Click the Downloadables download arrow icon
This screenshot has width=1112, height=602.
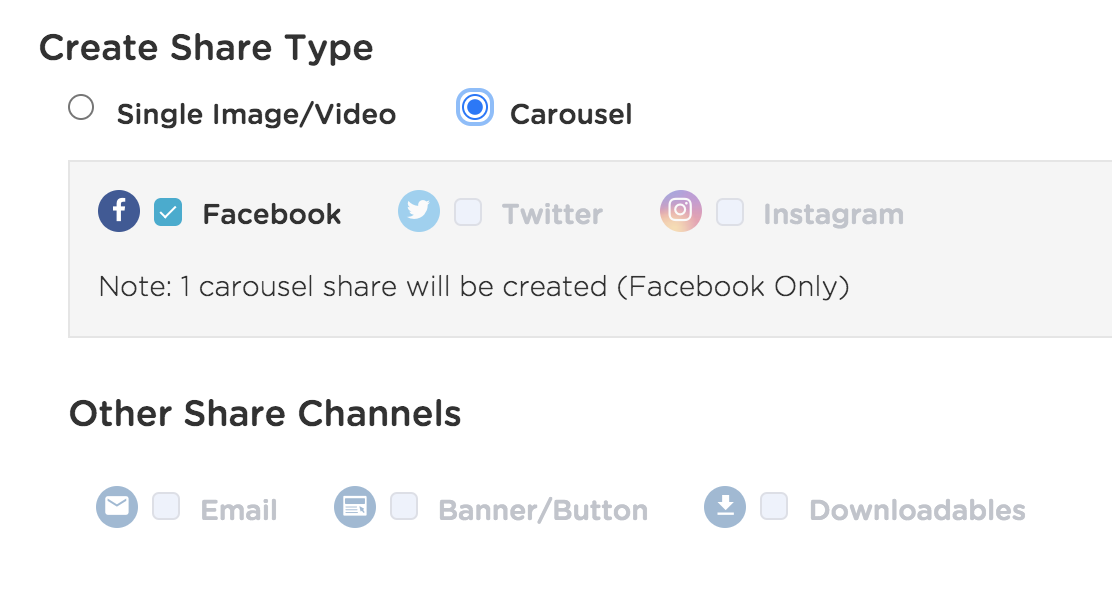(x=725, y=507)
